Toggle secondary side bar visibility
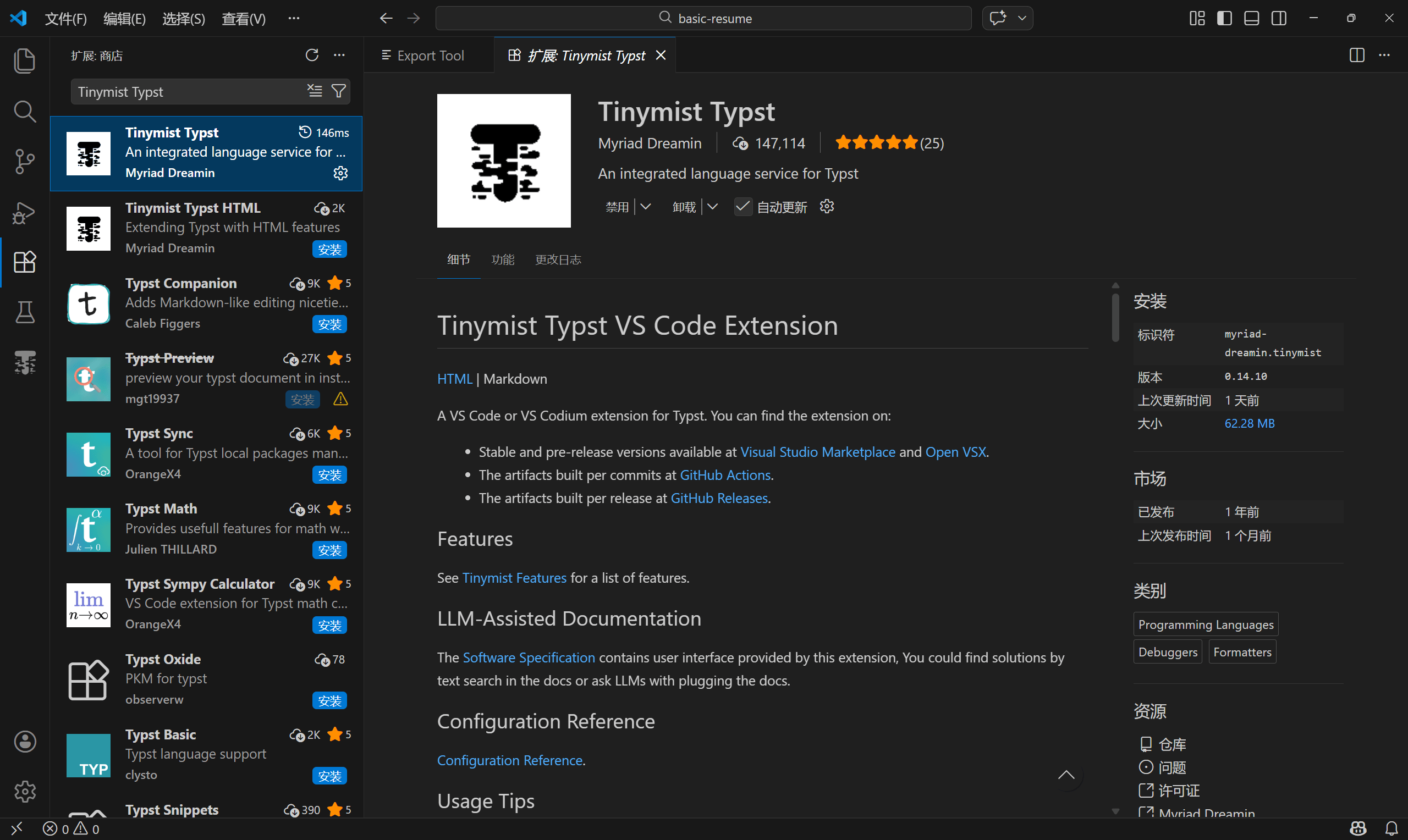The image size is (1408, 840). tap(1278, 18)
